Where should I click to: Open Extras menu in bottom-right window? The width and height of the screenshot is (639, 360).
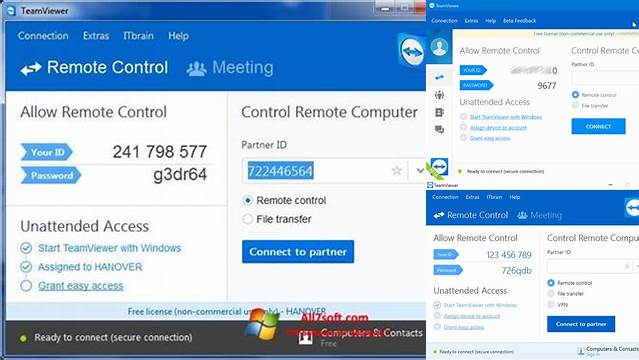click(x=472, y=197)
